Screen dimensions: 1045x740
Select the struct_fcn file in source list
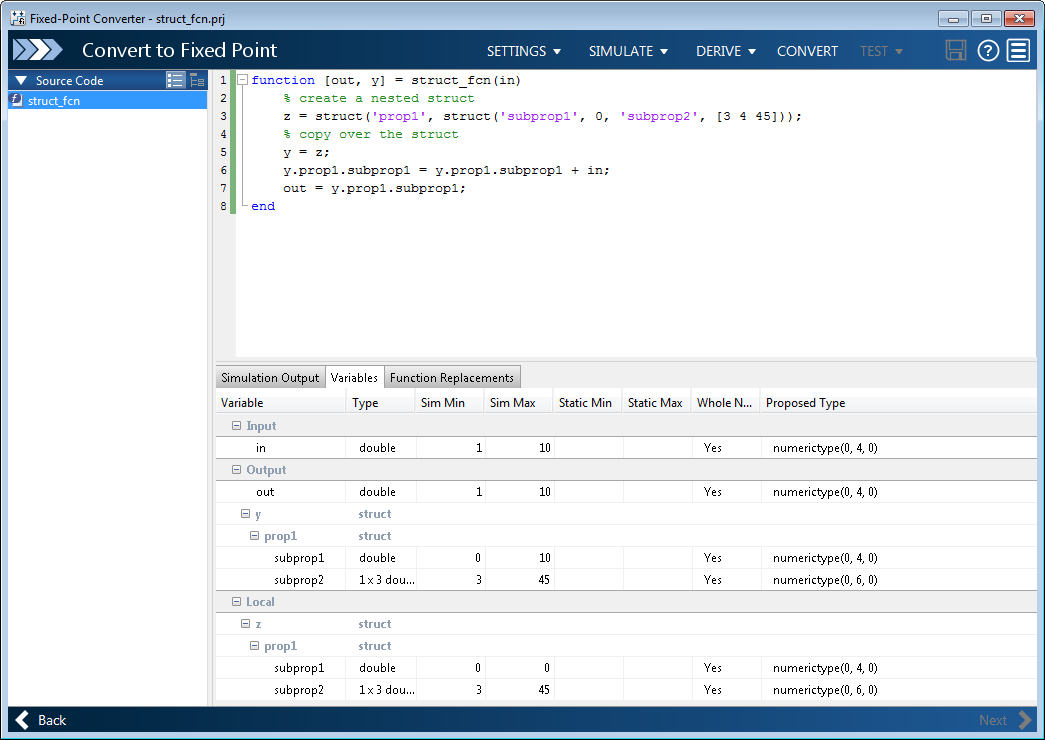54,100
